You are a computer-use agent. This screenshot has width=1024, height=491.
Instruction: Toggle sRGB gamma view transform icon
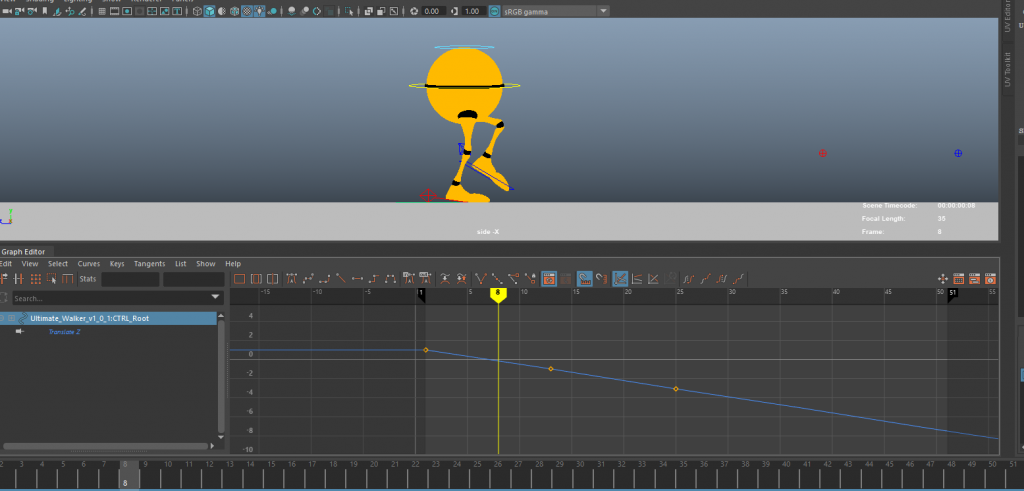[494, 11]
